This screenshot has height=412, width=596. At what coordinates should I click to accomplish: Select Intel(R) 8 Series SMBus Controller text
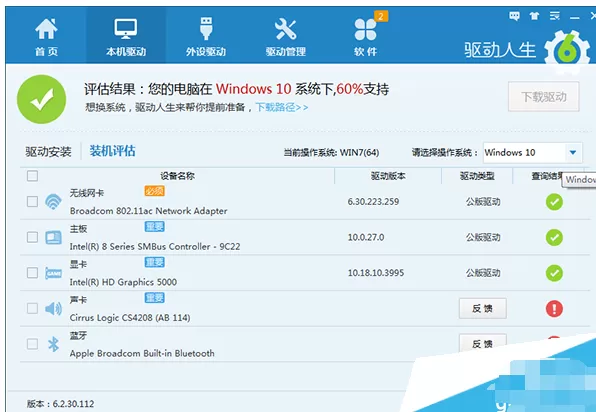[155, 247]
